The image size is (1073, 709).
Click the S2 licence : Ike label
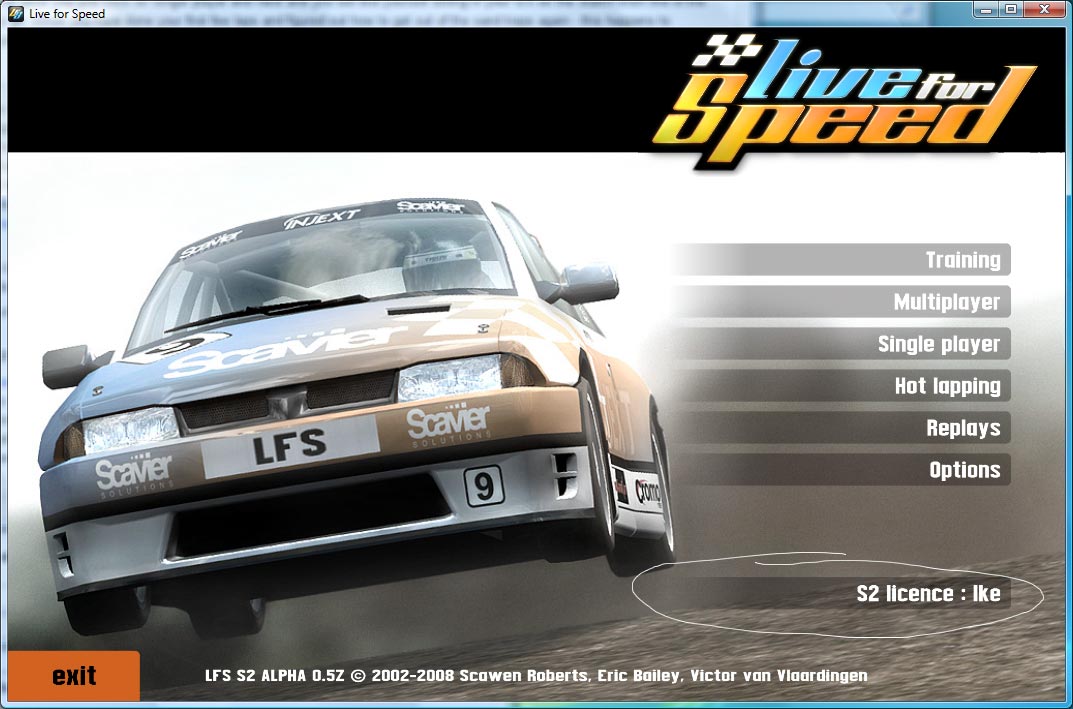coord(928,593)
